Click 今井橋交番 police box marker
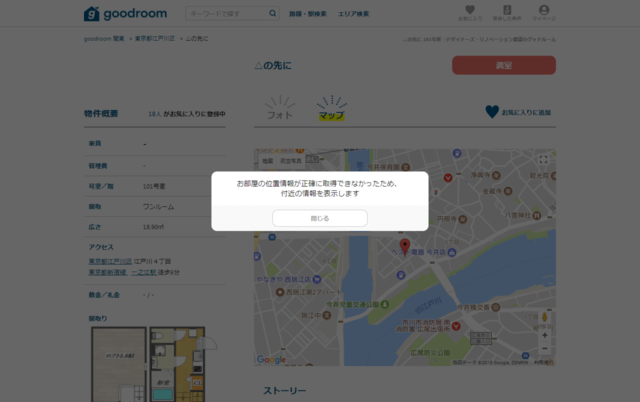The image size is (640, 402). click(496, 307)
